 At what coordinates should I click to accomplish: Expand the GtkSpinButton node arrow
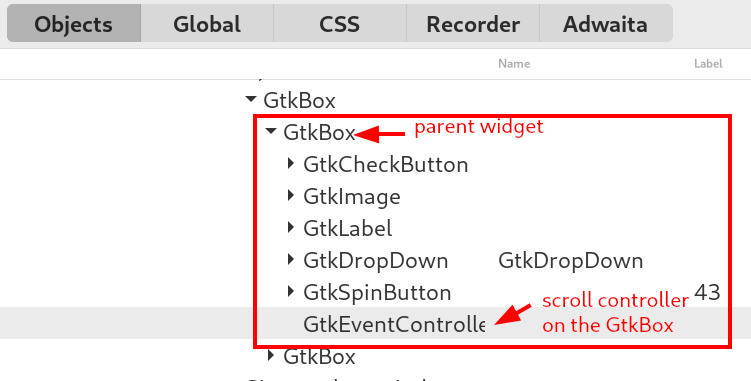(290, 291)
